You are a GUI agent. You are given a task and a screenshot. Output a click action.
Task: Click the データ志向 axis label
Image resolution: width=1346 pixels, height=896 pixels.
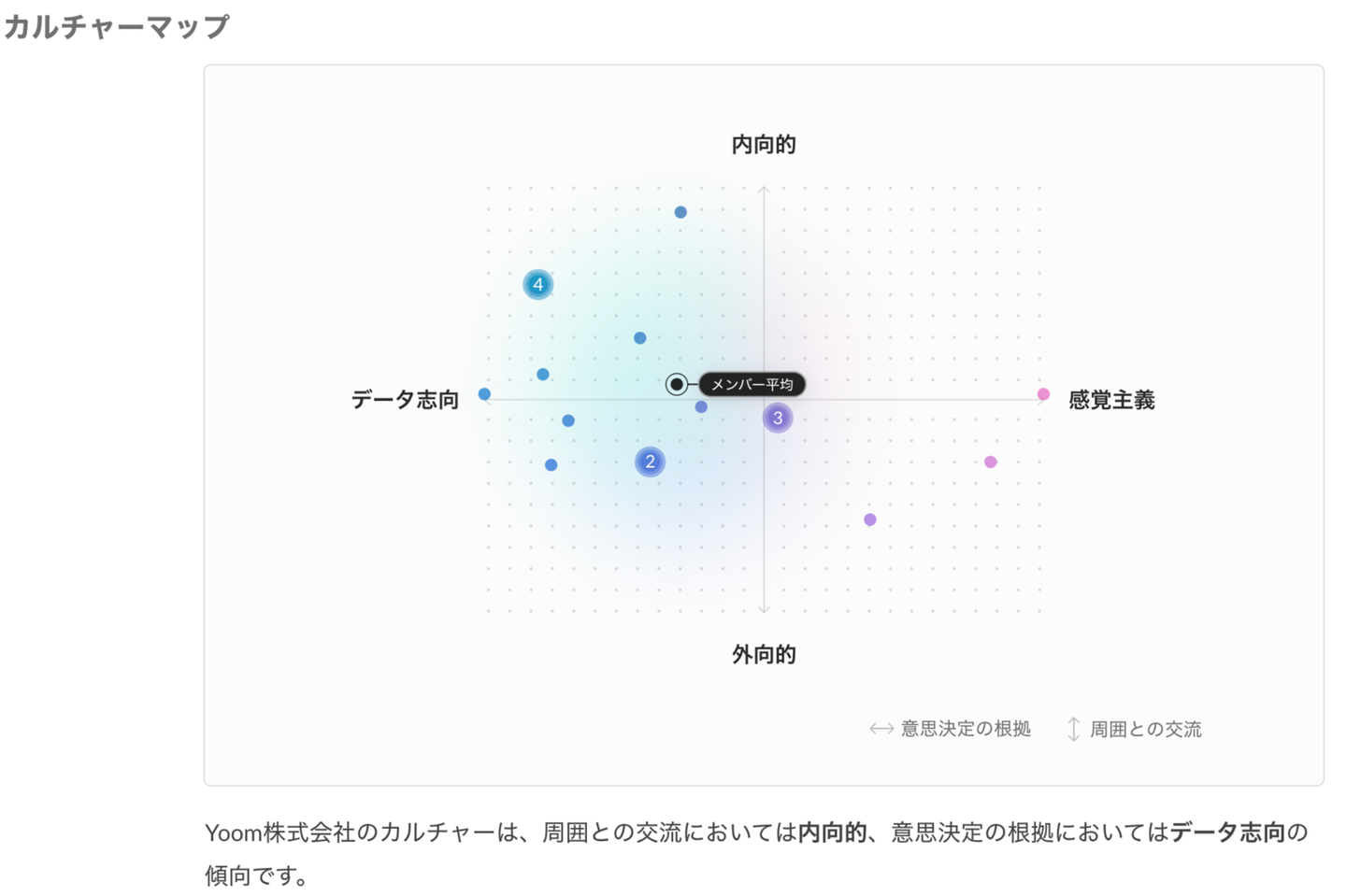[405, 400]
